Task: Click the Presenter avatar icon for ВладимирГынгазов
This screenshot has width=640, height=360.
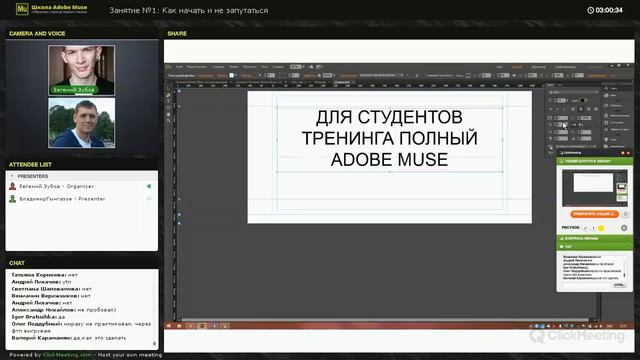Action: [13, 199]
